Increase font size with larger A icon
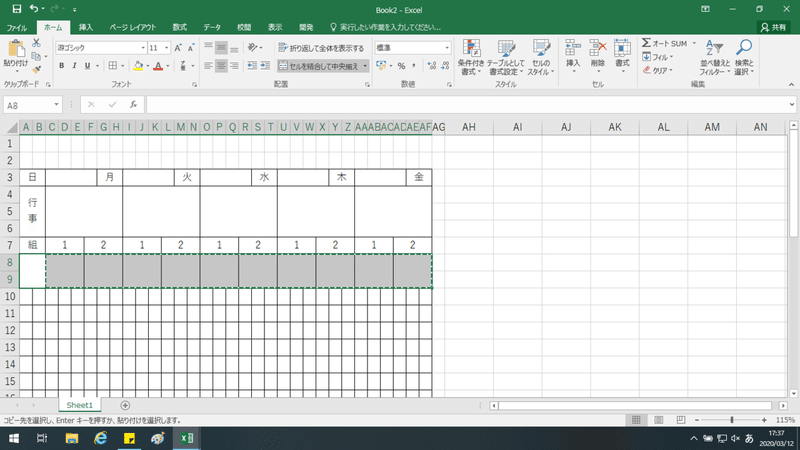 pos(178,47)
